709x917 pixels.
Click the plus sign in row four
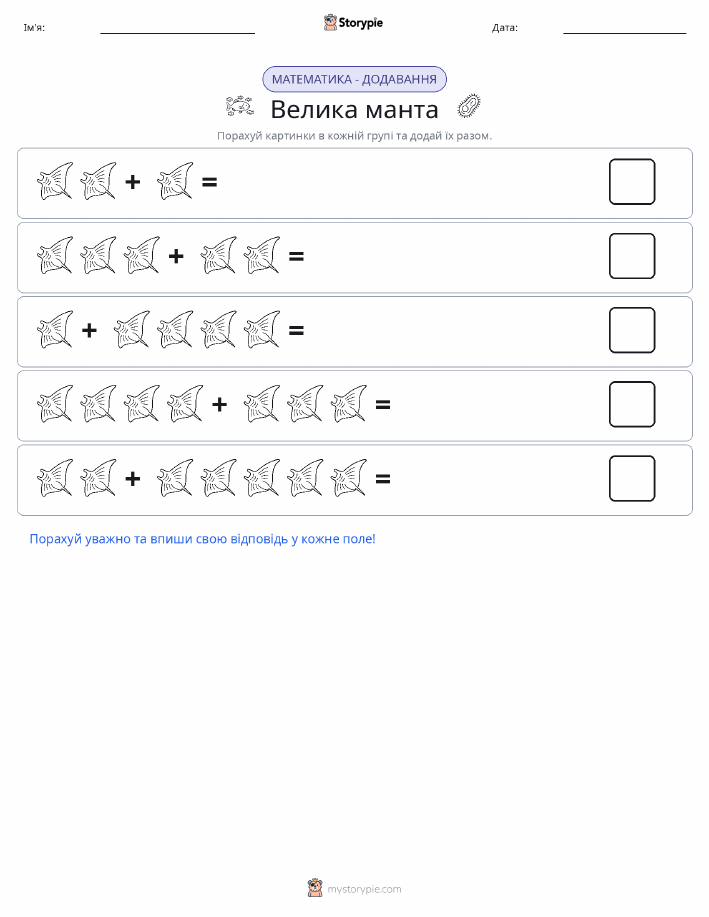pyautogui.click(x=219, y=404)
